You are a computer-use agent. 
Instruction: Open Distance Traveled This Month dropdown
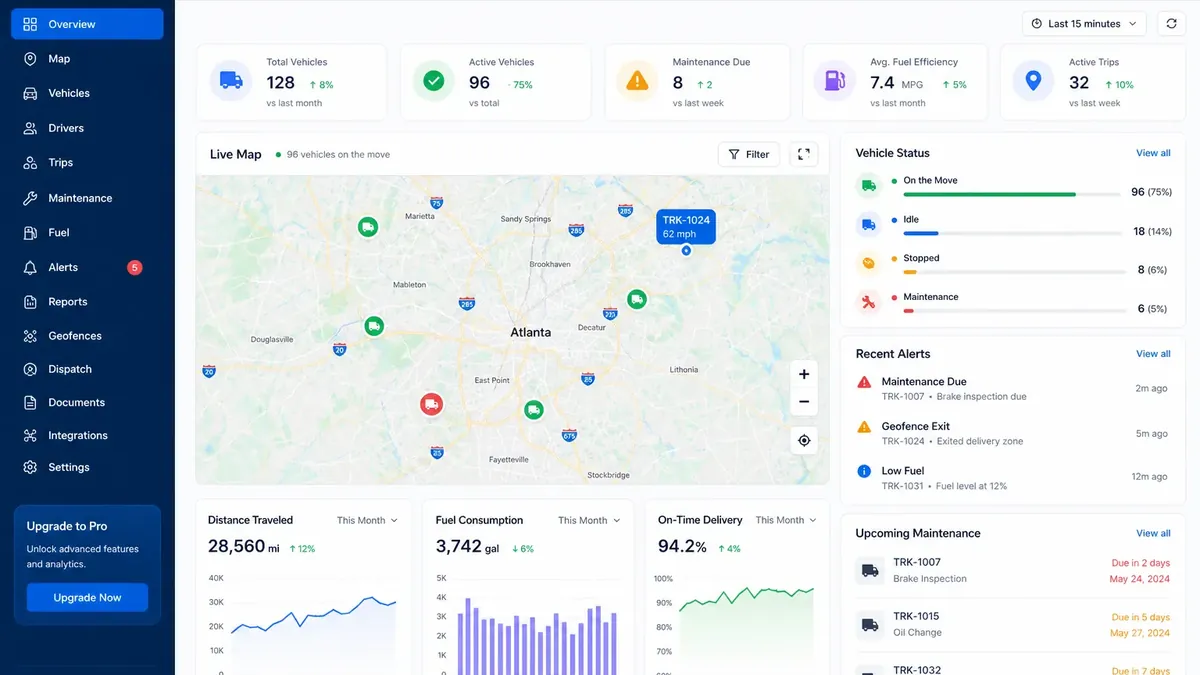[367, 520]
